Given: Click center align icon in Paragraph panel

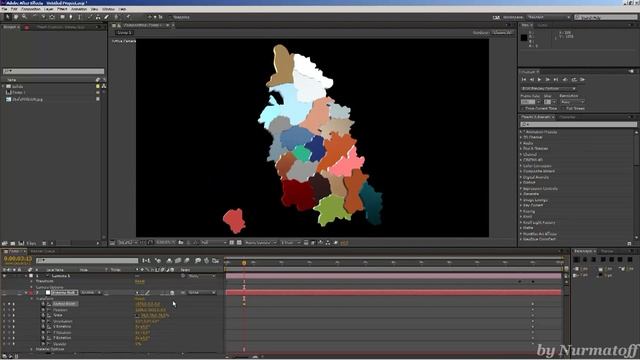Looking at the screenshot, I should click(585, 260).
